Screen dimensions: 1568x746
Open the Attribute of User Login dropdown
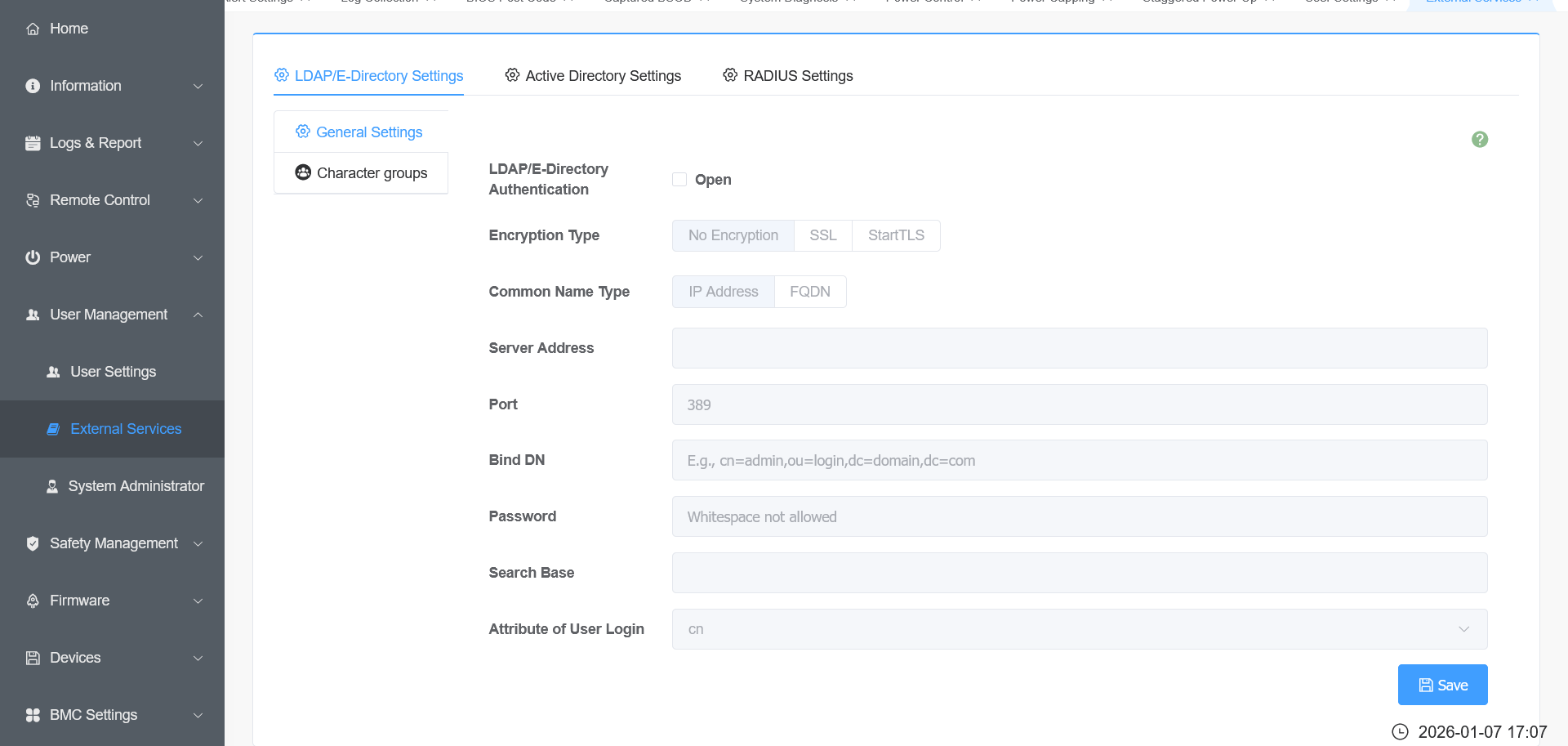(1079, 629)
